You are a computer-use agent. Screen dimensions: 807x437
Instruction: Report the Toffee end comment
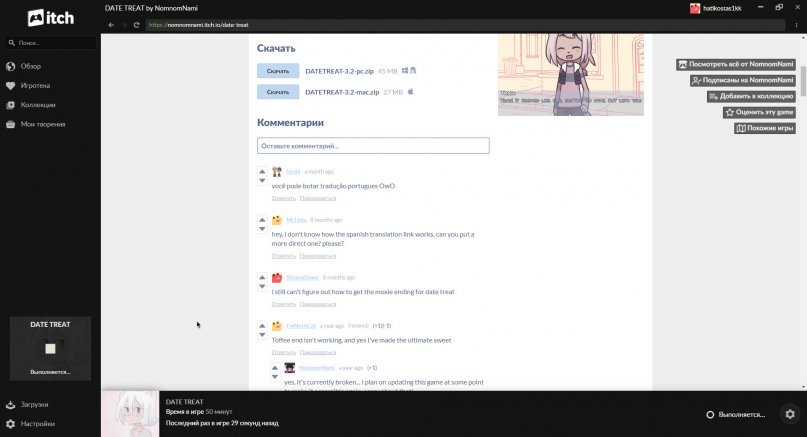pyautogui.click(x=318, y=353)
